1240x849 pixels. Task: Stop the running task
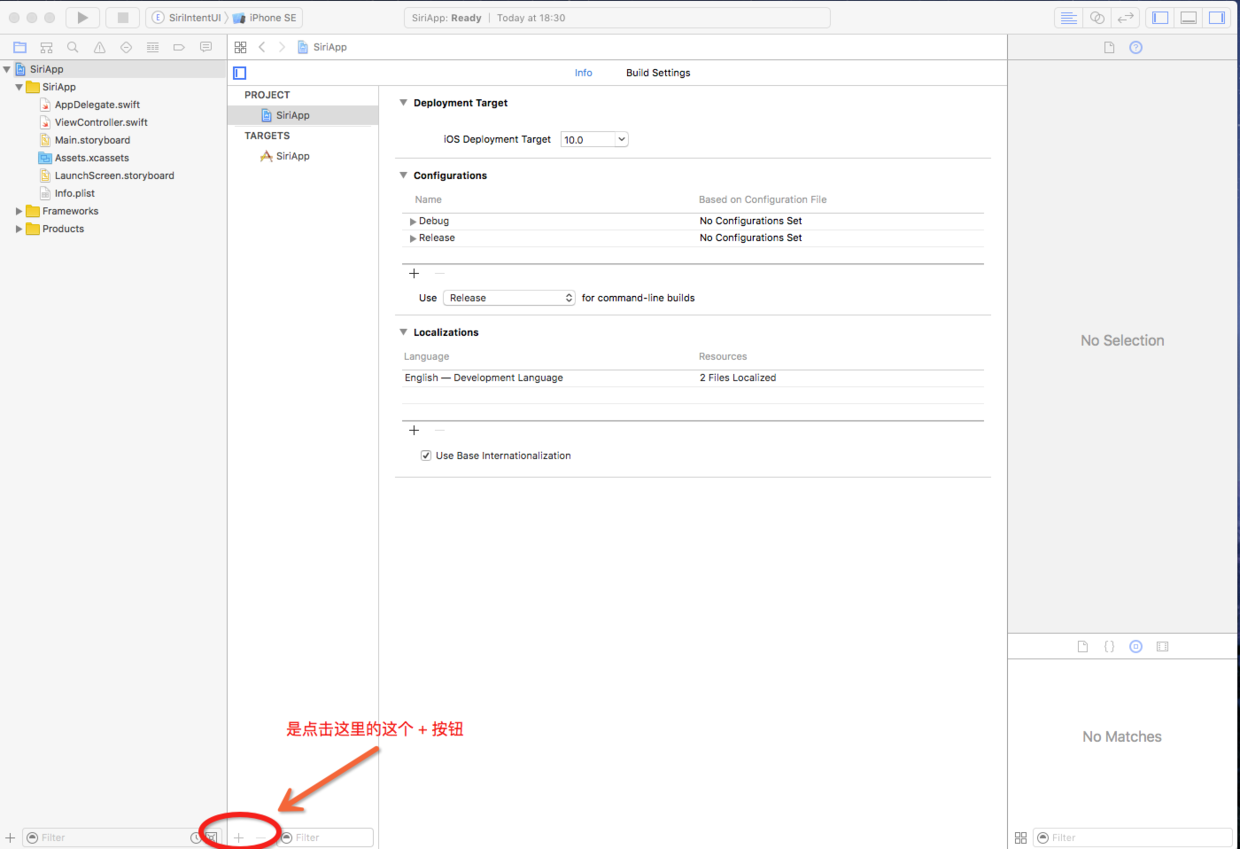click(122, 18)
